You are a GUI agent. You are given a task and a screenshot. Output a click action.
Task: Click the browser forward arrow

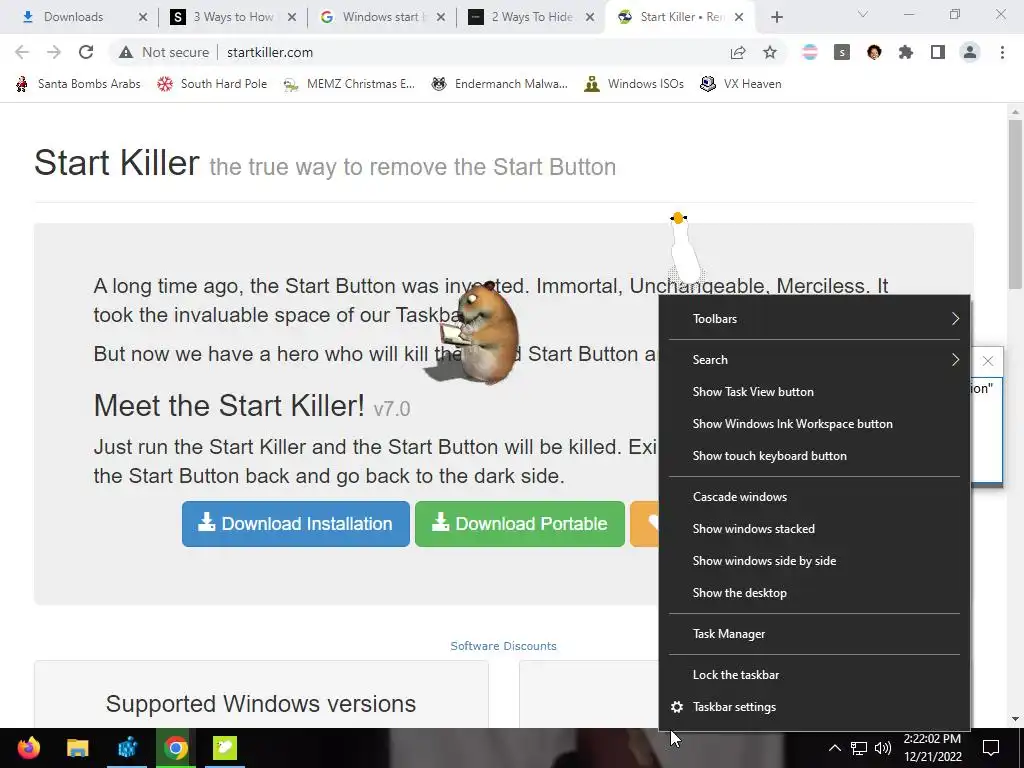tap(54, 52)
